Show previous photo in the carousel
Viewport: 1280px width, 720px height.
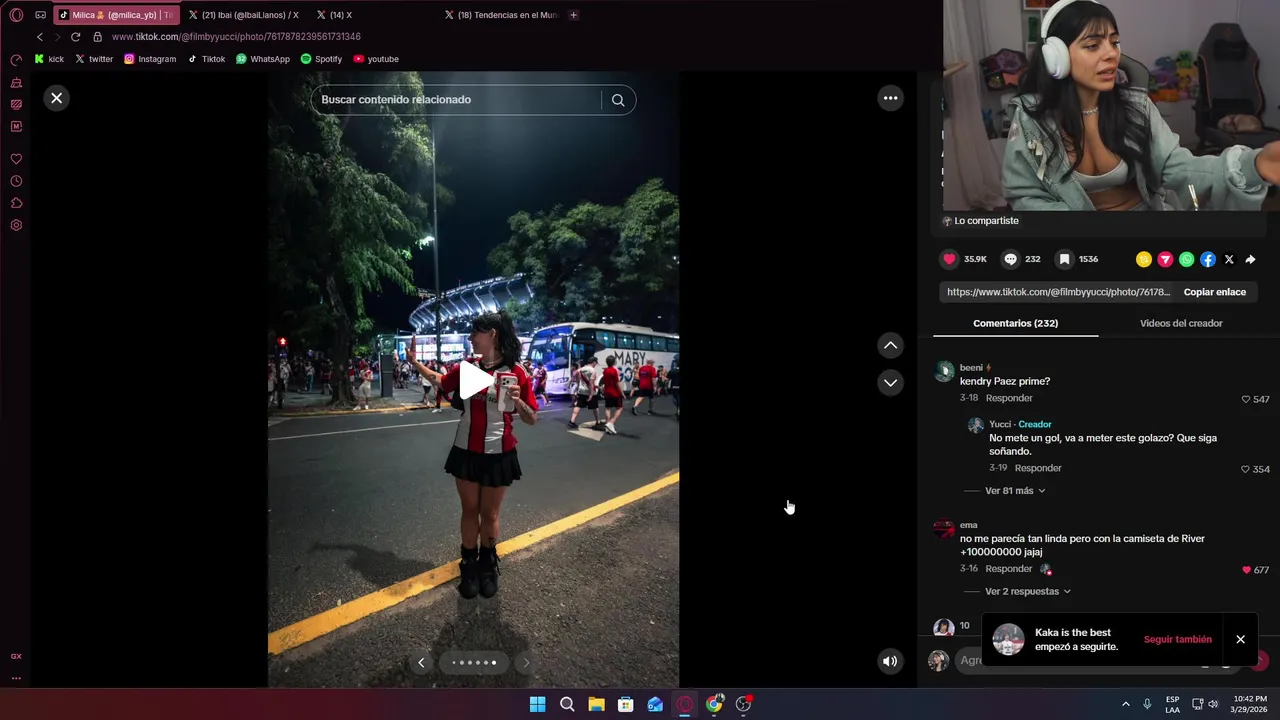421,662
